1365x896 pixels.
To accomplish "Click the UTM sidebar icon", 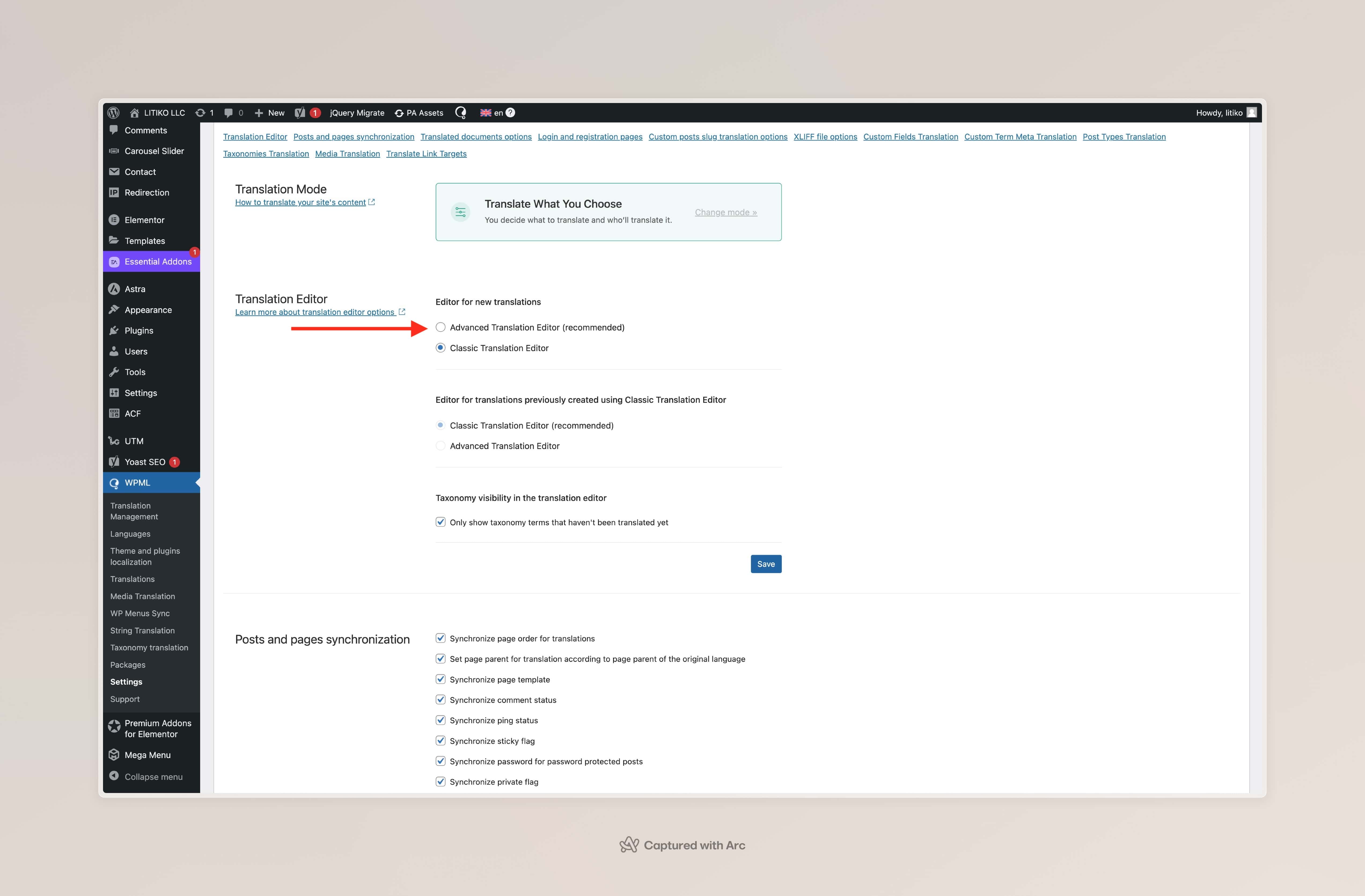I will coord(114,440).
